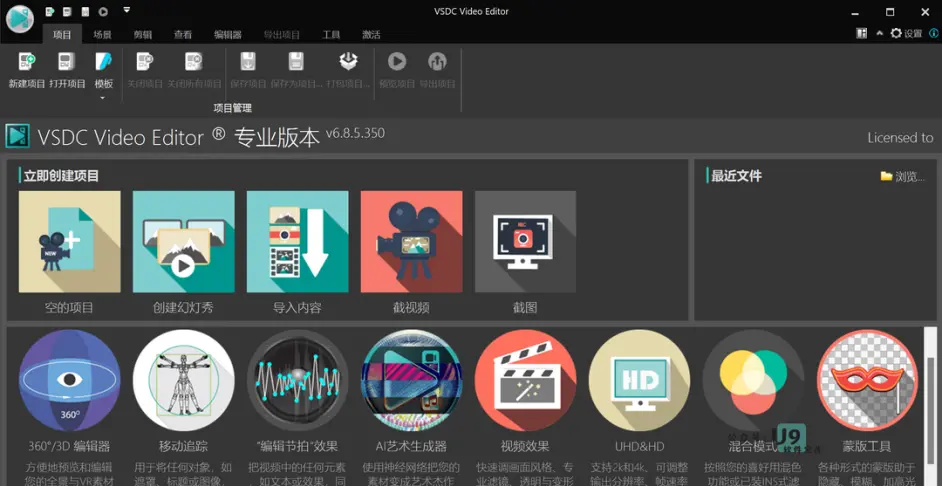This screenshot has height=486, width=942.
Task: Select the 空的项目 thumbnail
Action: point(70,241)
